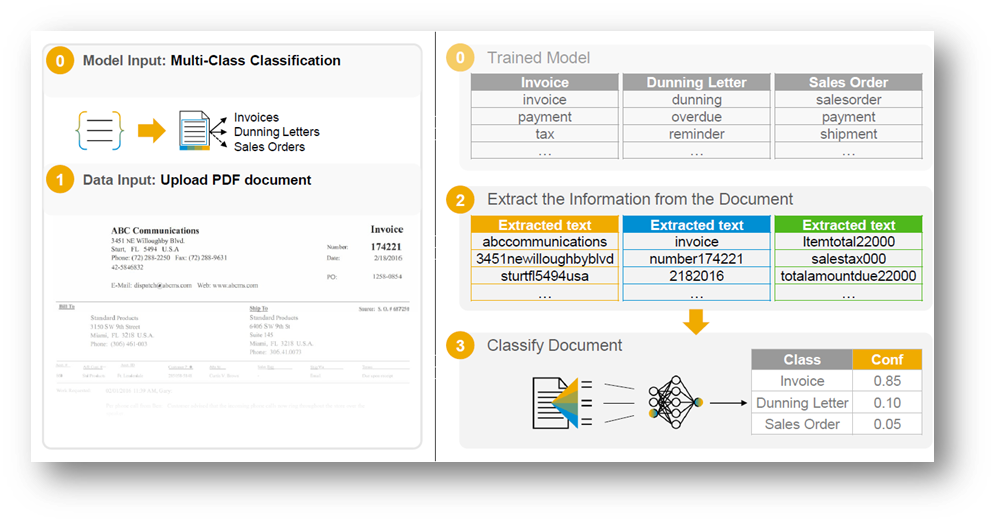Click the orange down arrow below extracted tables
The width and height of the screenshot is (996, 524).
click(697, 320)
